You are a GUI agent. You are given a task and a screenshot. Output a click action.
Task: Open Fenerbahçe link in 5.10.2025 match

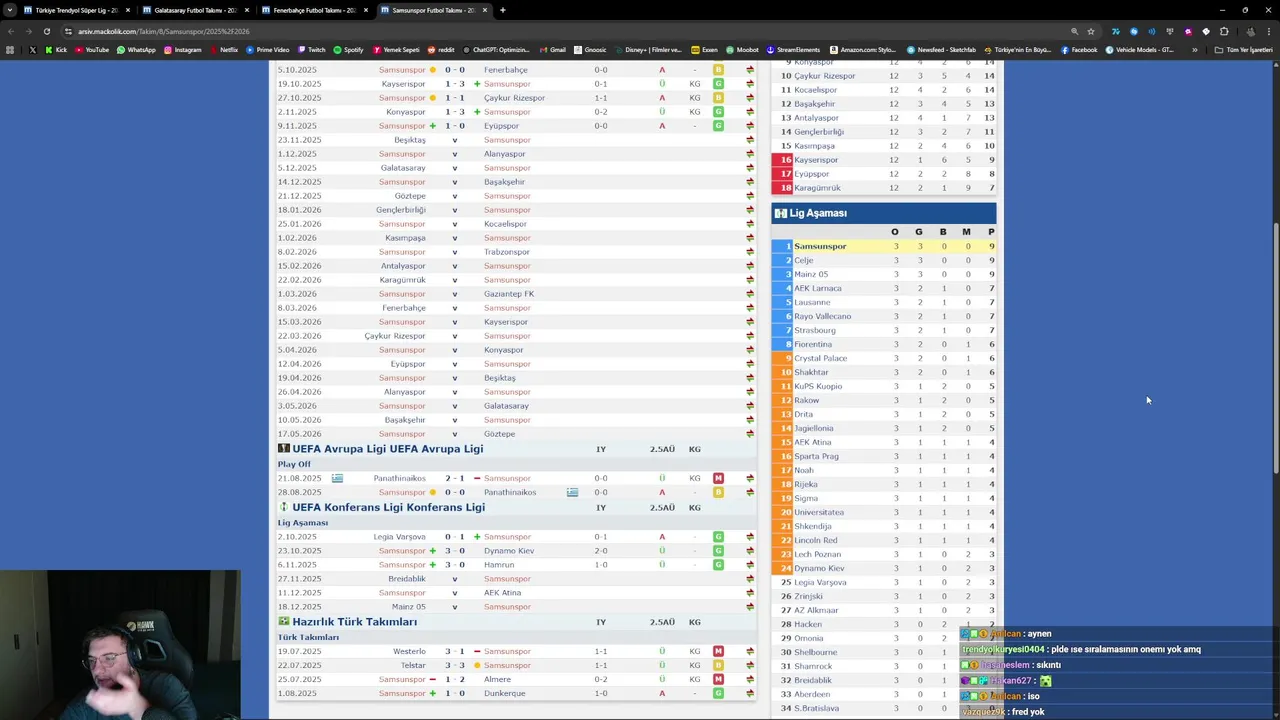[506, 70]
